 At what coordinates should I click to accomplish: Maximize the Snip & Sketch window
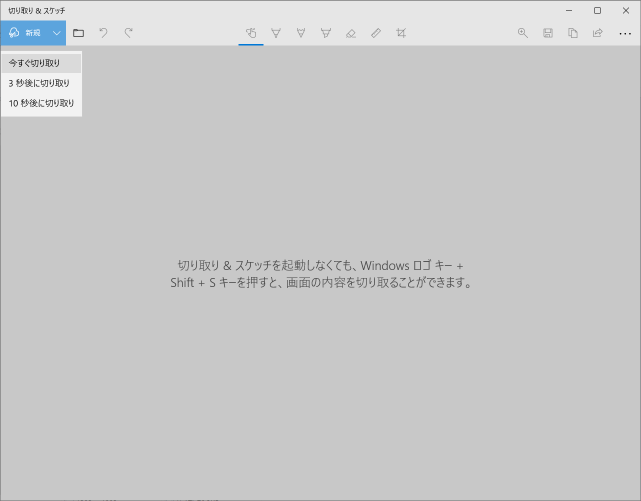coord(597,11)
